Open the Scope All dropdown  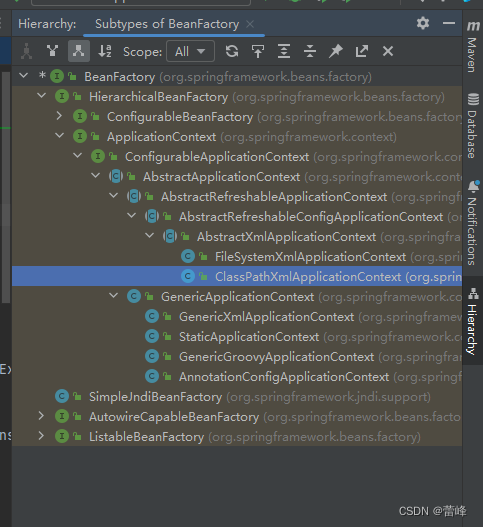(x=190, y=51)
